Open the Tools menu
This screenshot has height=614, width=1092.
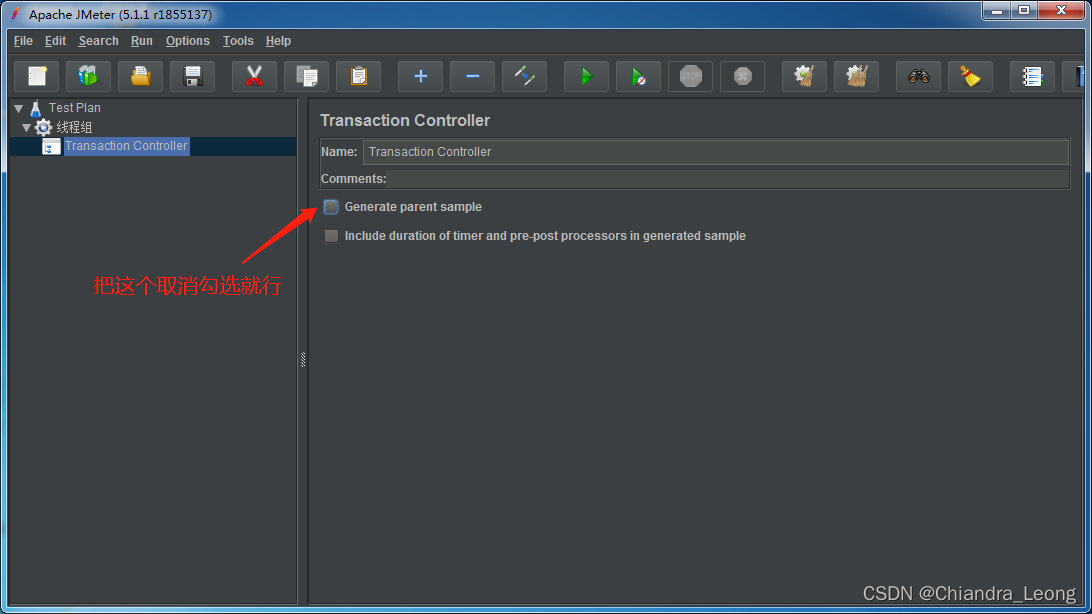click(x=237, y=40)
